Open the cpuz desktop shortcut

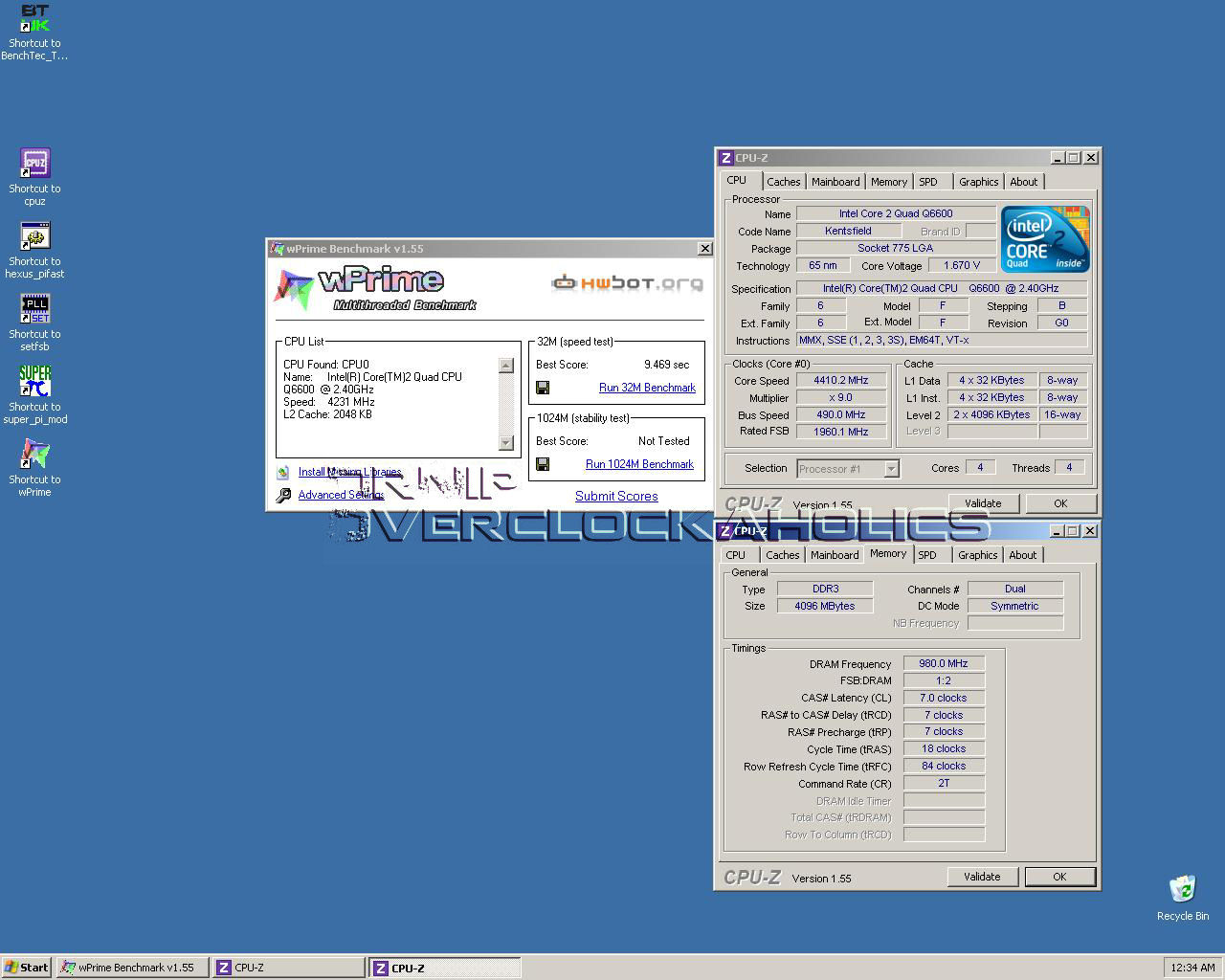point(34,164)
